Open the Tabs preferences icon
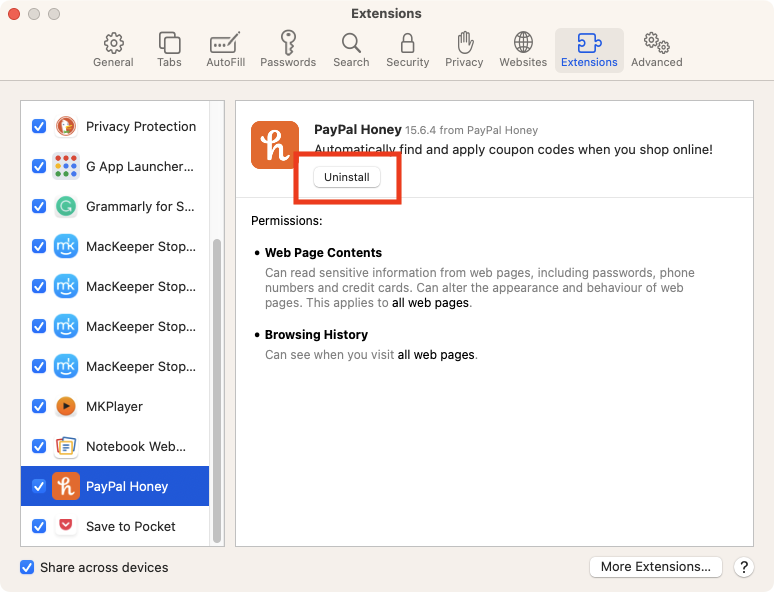The image size is (774, 592). (169, 43)
